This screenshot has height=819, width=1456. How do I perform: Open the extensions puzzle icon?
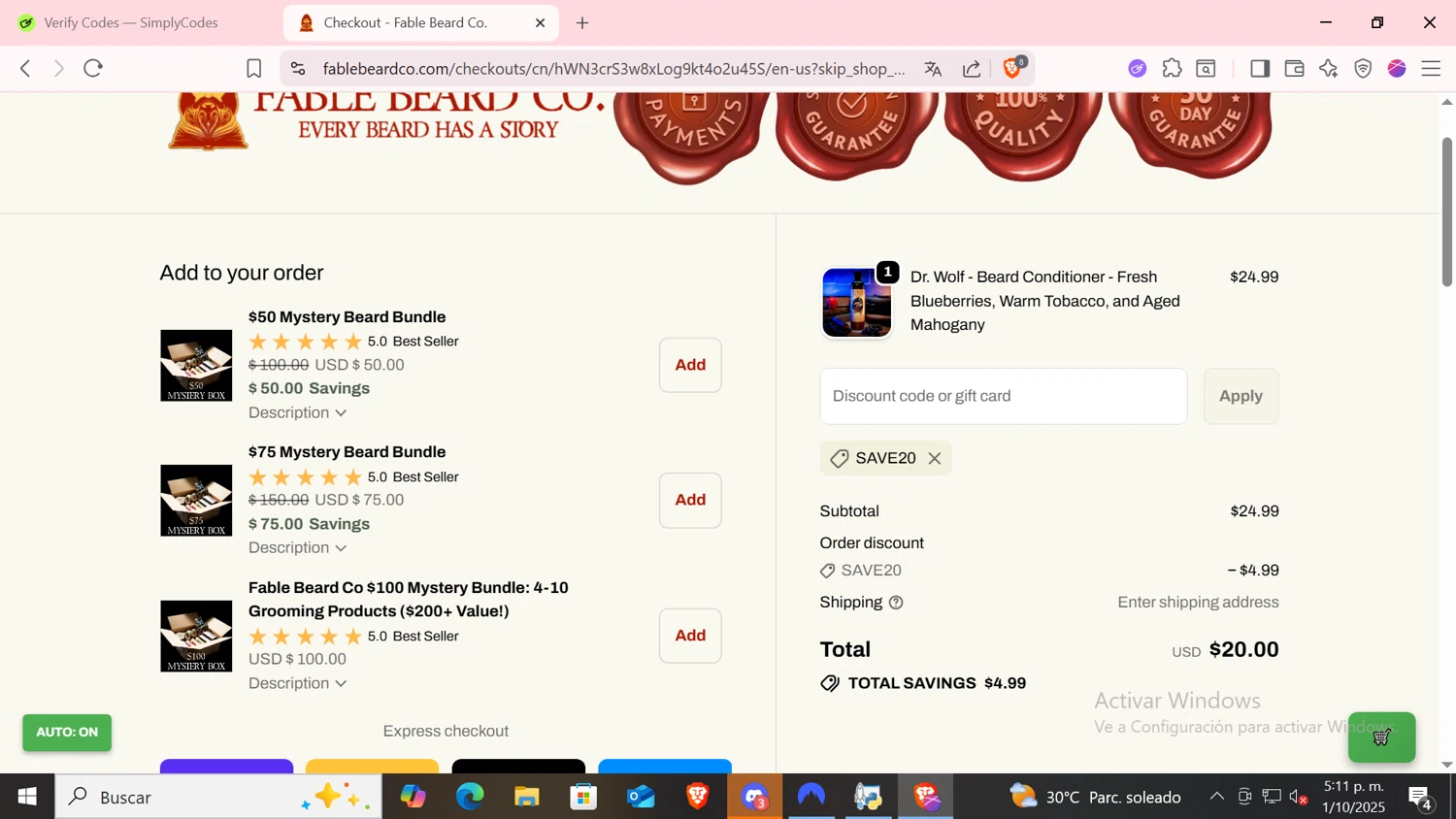pos(1172,68)
